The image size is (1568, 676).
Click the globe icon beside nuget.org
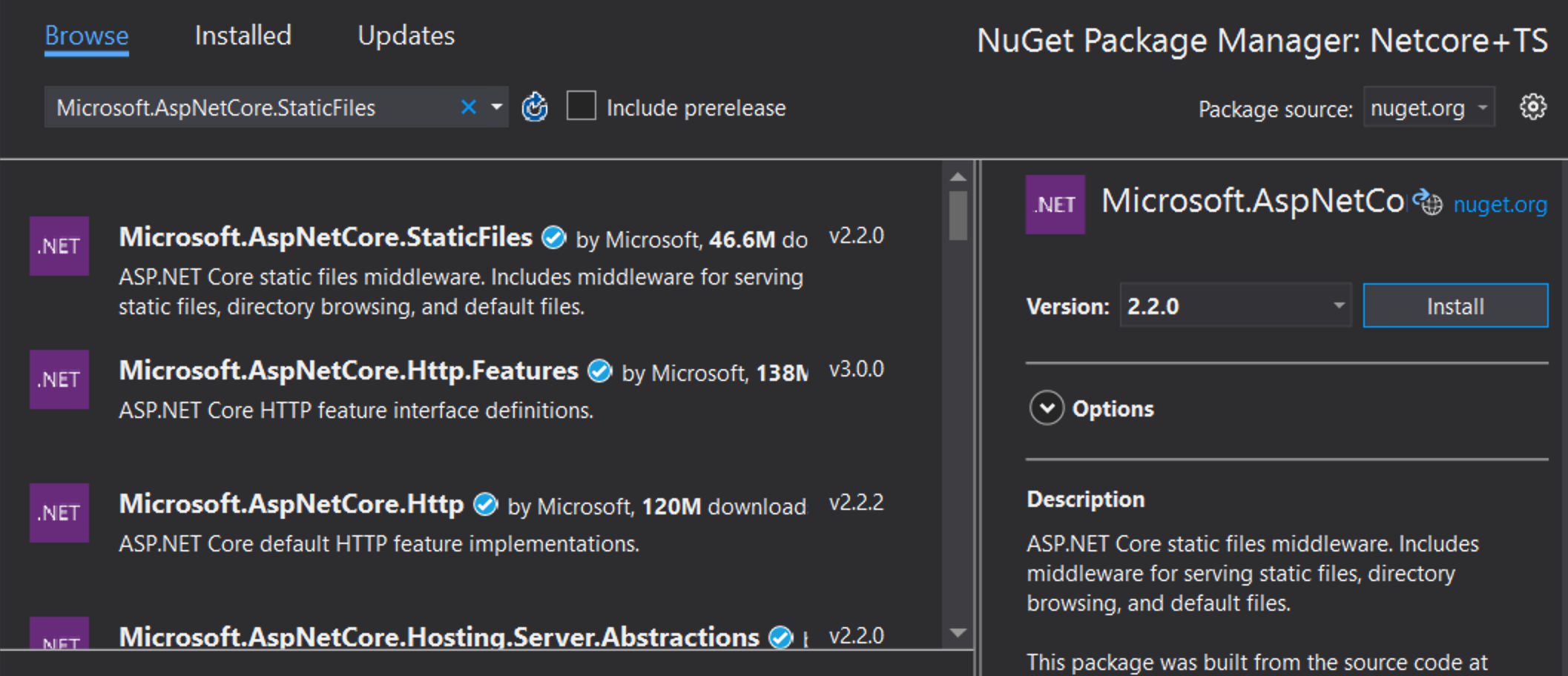coord(1429,204)
